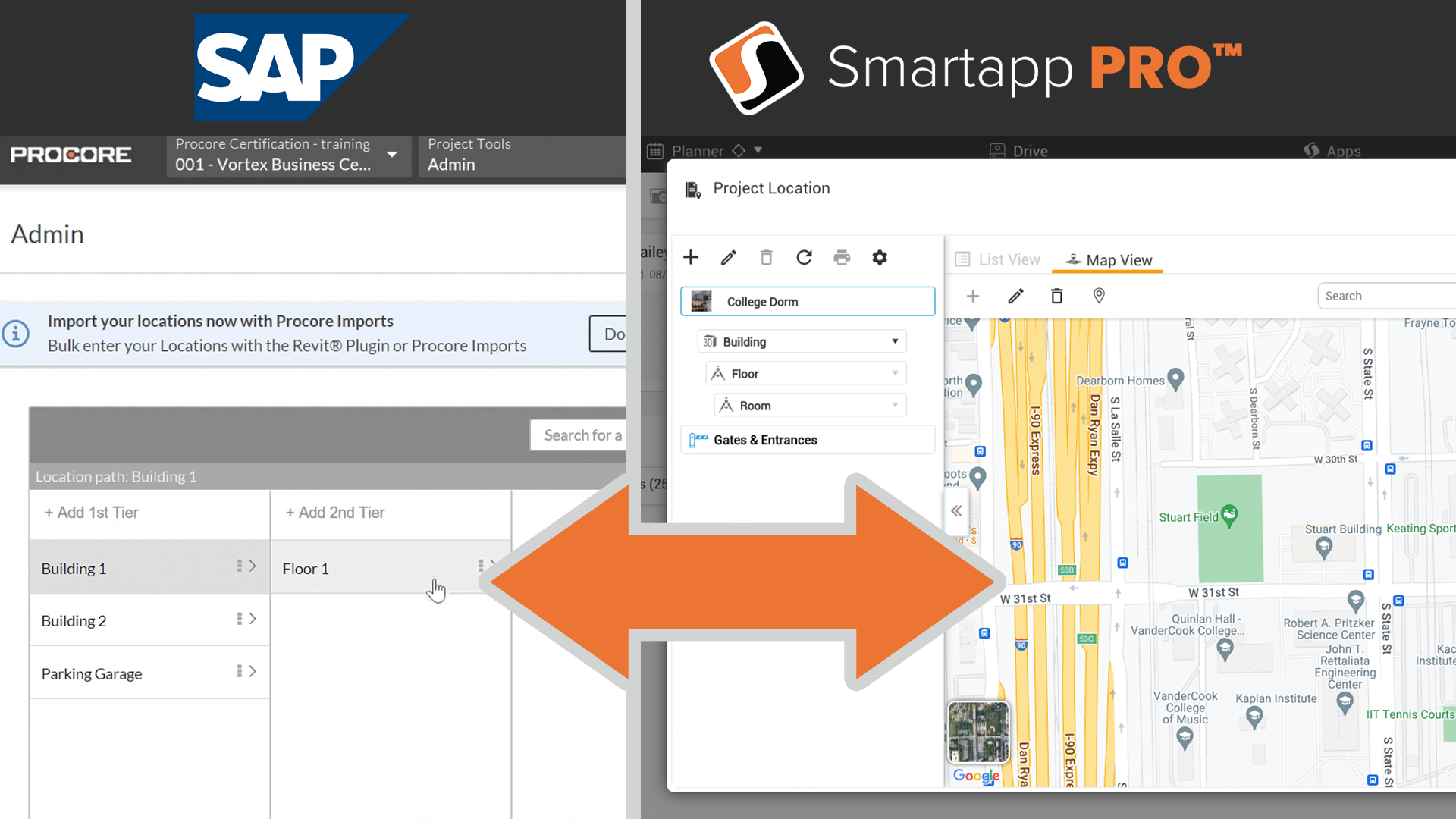Collapse the side panel with double chevron
Viewport: 1456px width, 819px height.
956,510
